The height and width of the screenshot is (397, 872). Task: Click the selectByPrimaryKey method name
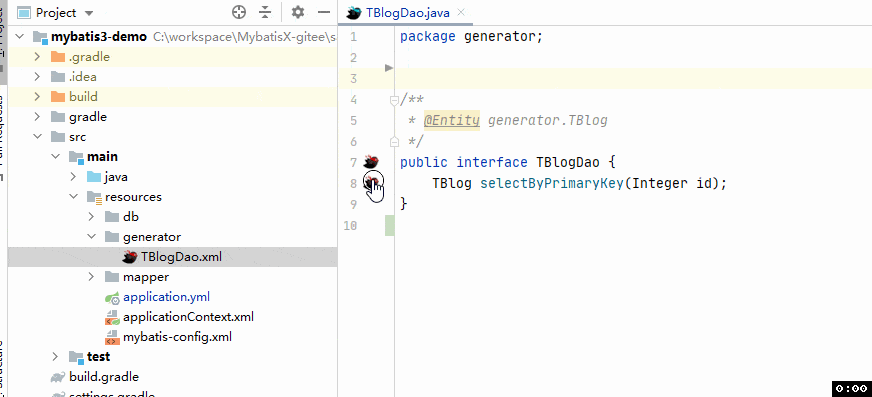(x=552, y=183)
